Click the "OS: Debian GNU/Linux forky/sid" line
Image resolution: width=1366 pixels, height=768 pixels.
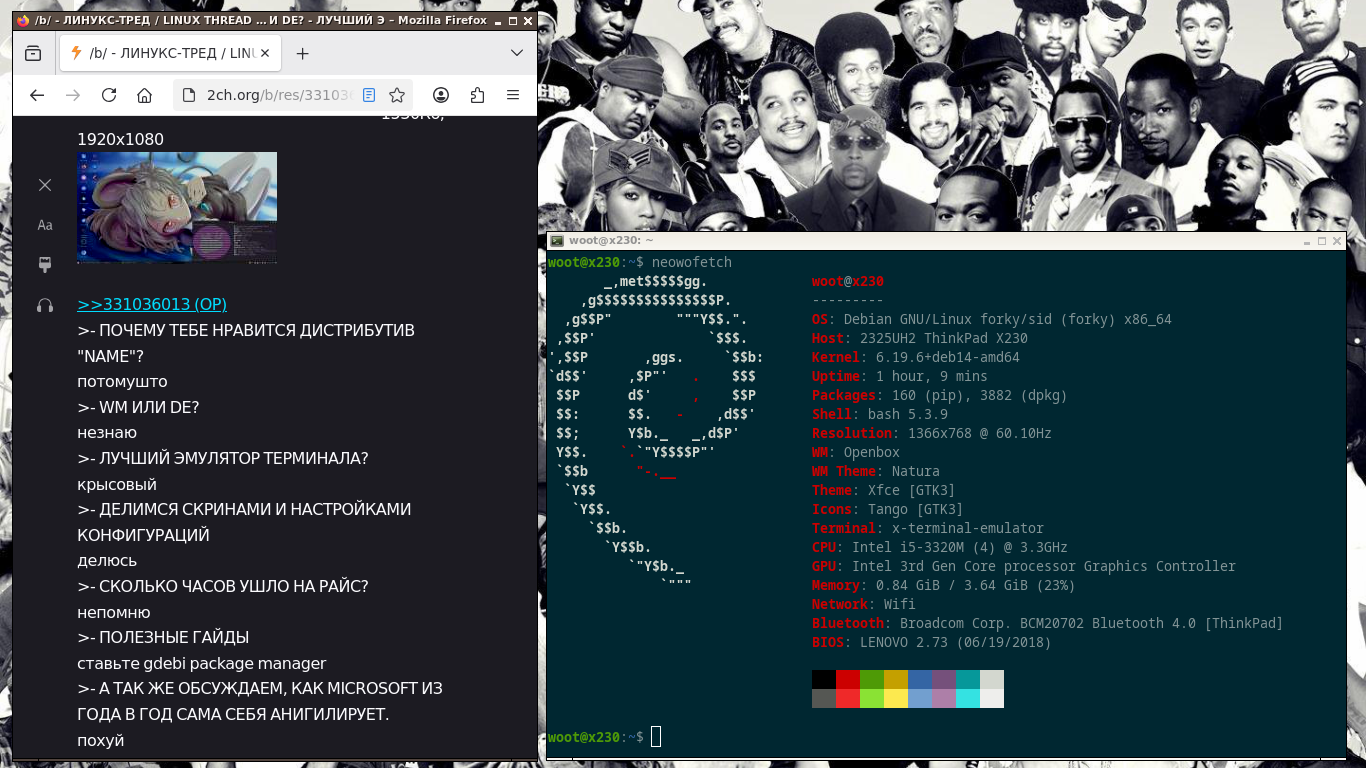[992, 320]
